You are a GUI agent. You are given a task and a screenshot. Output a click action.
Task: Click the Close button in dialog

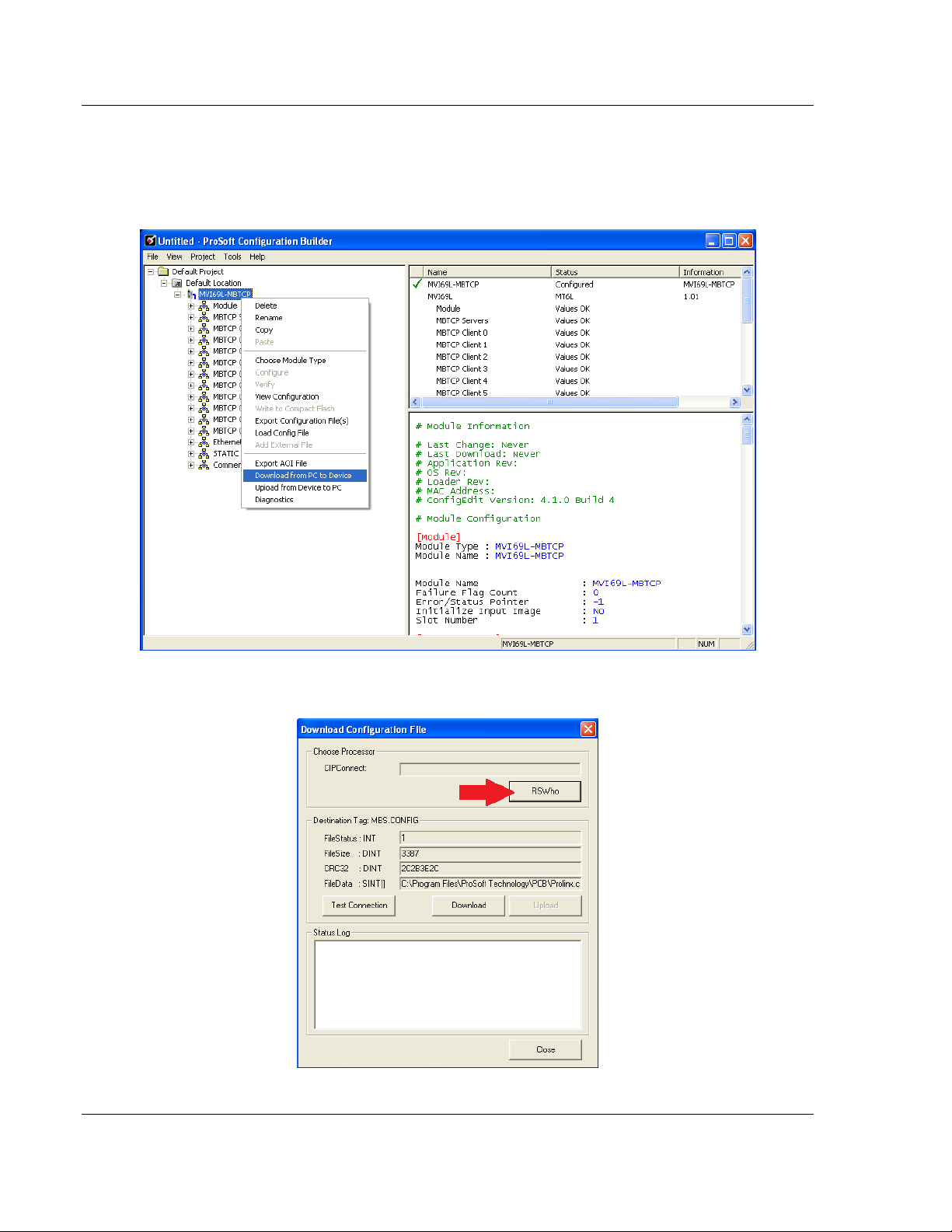546,1049
